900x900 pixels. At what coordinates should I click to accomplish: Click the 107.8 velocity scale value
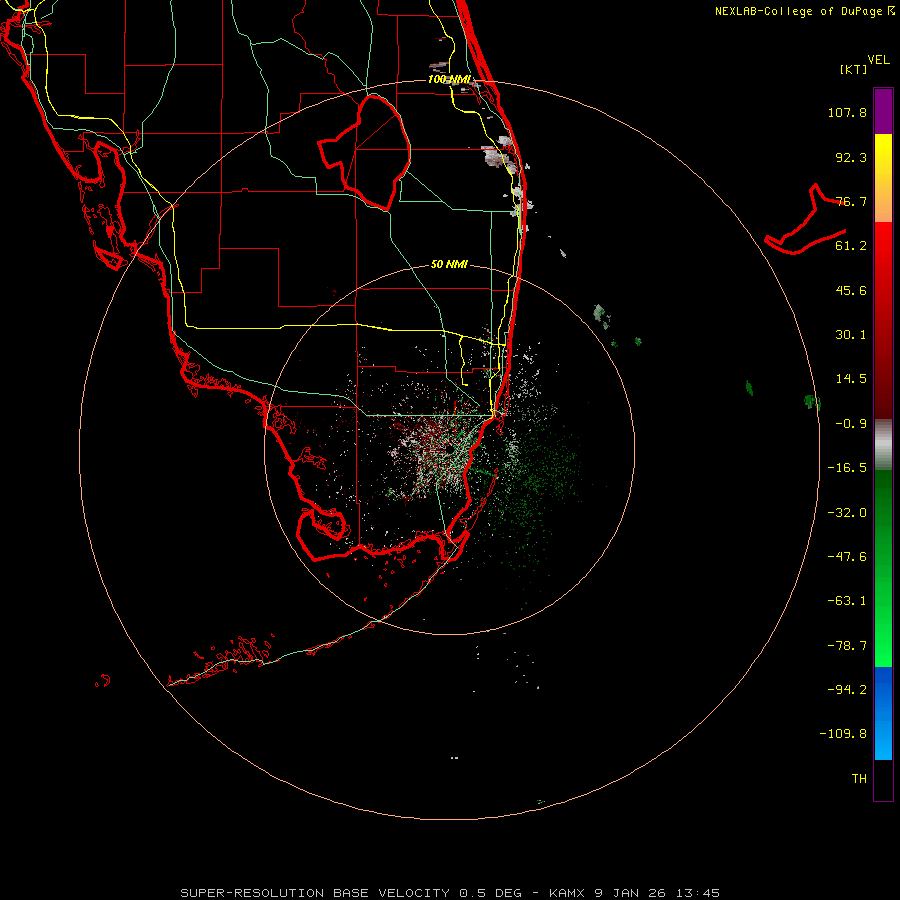(847, 112)
